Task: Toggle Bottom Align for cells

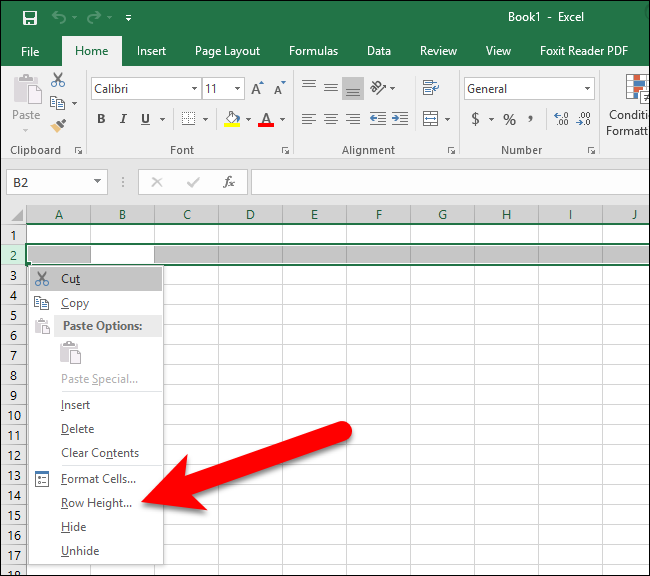Action: pos(353,88)
